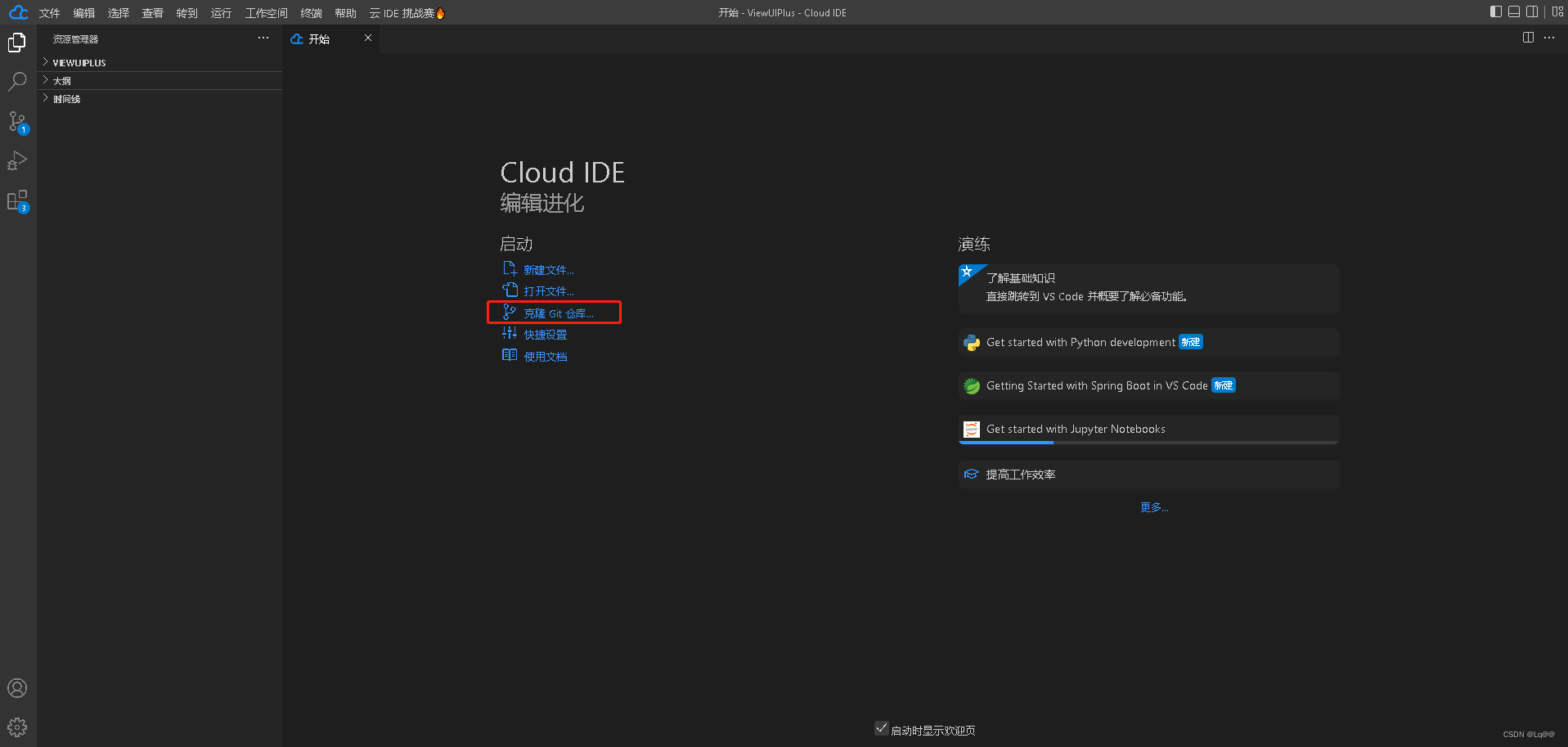
Task: Click the git branch icon beside 克隆 Git 仓库
Action: pos(510,313)
